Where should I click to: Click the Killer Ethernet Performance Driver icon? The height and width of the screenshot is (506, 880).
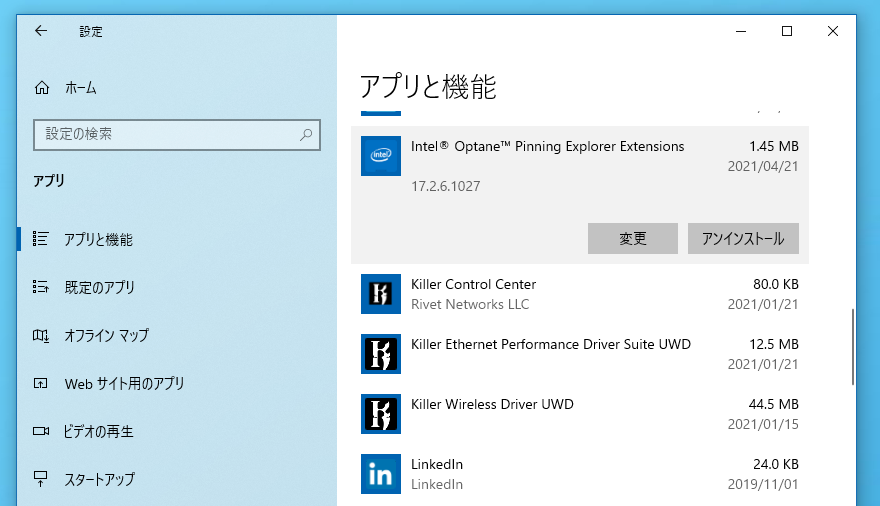[381, 354]
